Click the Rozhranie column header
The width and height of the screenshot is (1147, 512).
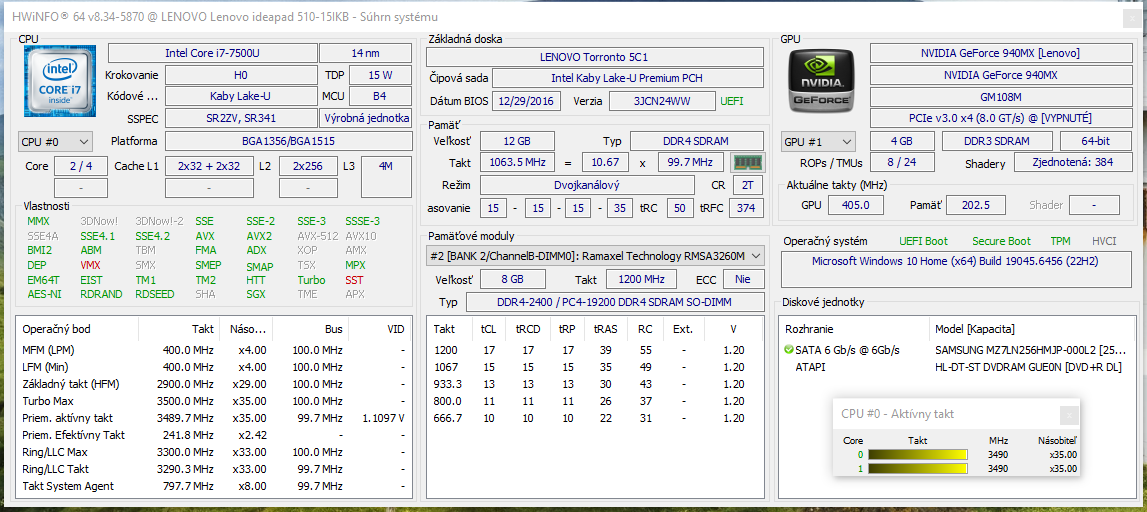pyautogui.click(x=853, y=329)
